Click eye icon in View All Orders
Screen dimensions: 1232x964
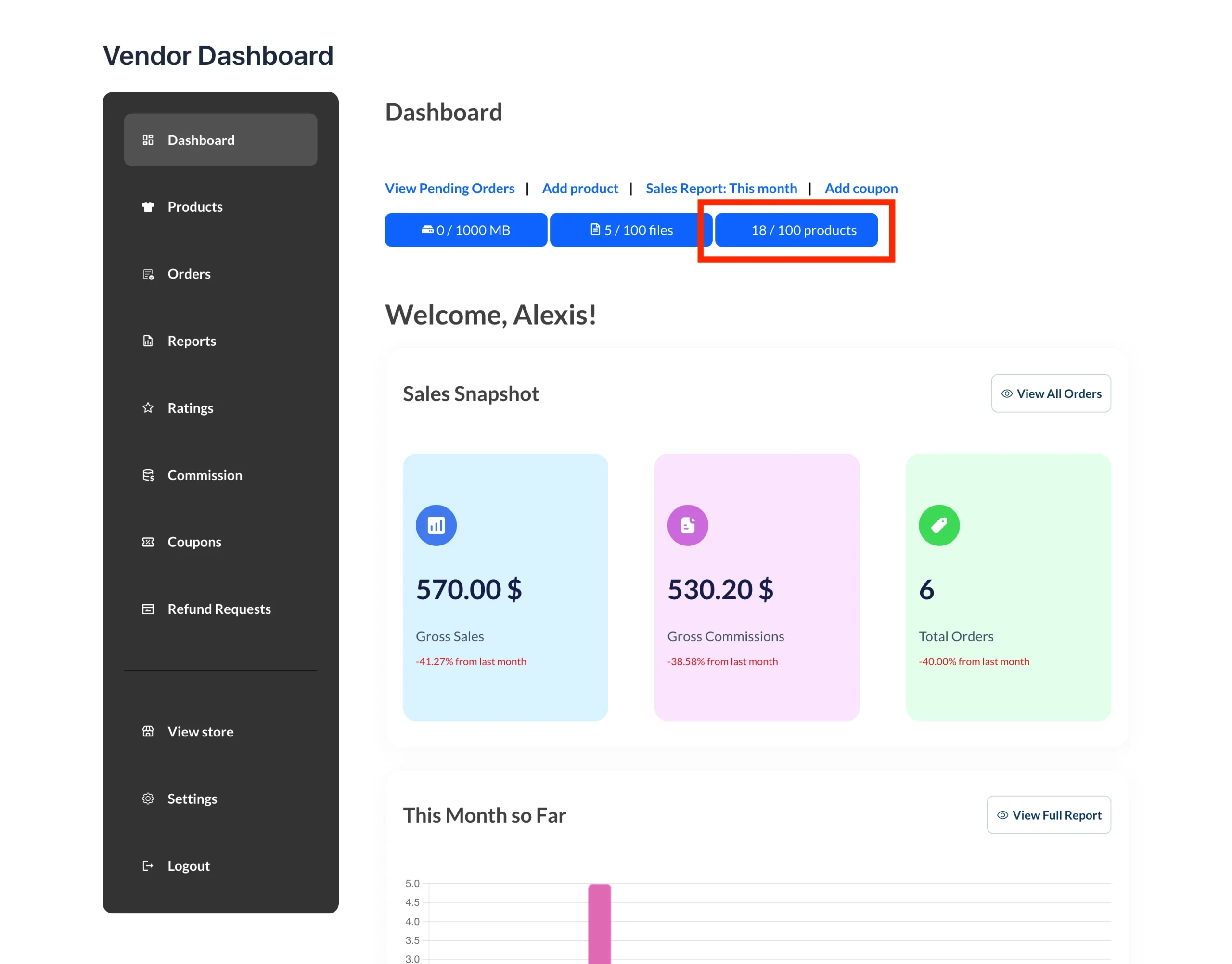1007,393
